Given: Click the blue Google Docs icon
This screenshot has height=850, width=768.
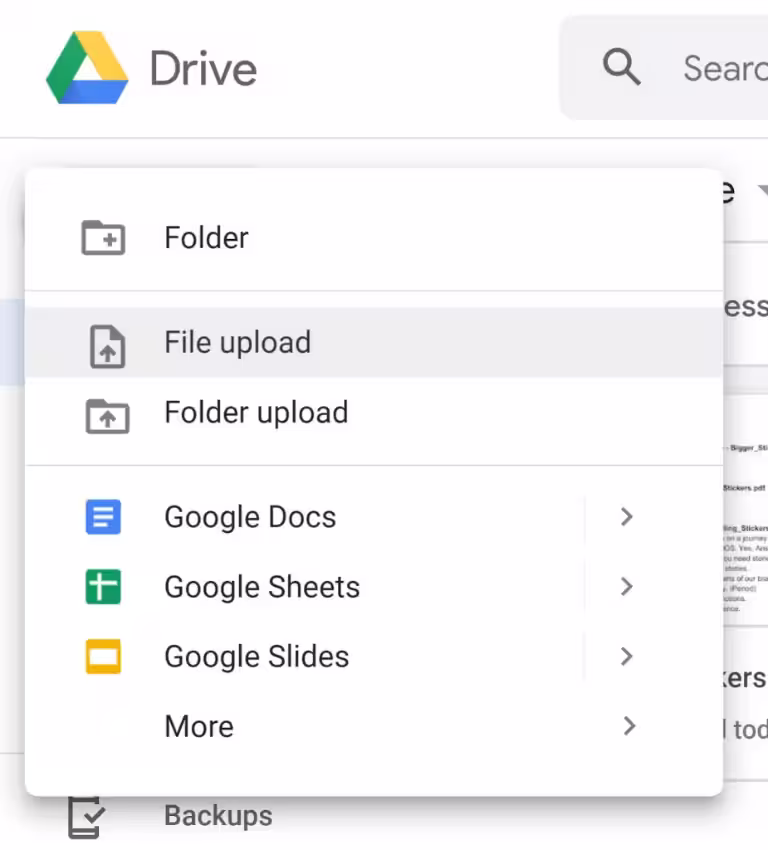Looking at the screenshot, I should tap(103, 517).
